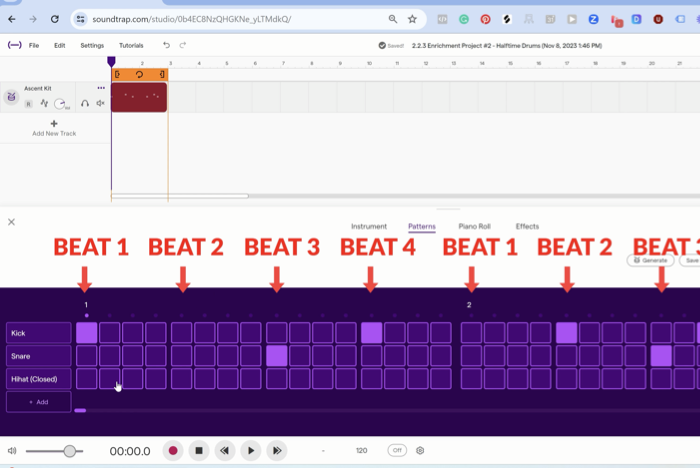Open the Edit menu
Screen dimensions: 700x468
pos(60,46)
